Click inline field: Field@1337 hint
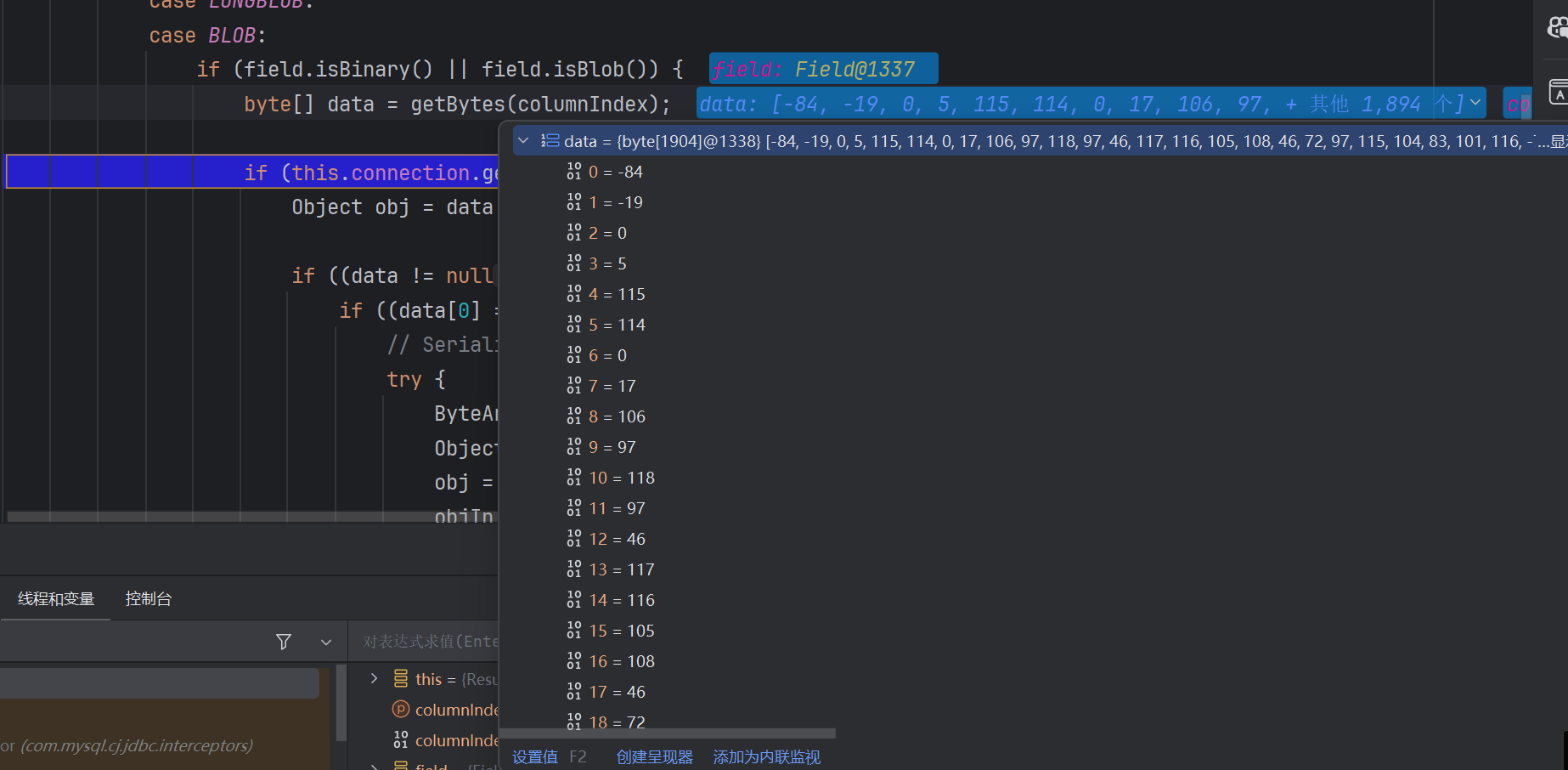 click(x=823, y=69)
